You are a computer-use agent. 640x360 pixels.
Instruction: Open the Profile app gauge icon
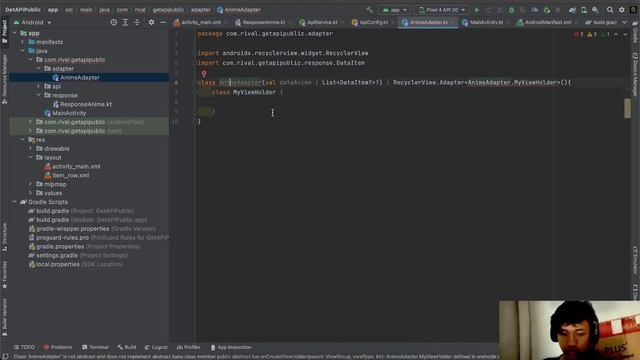coord(535,10)
